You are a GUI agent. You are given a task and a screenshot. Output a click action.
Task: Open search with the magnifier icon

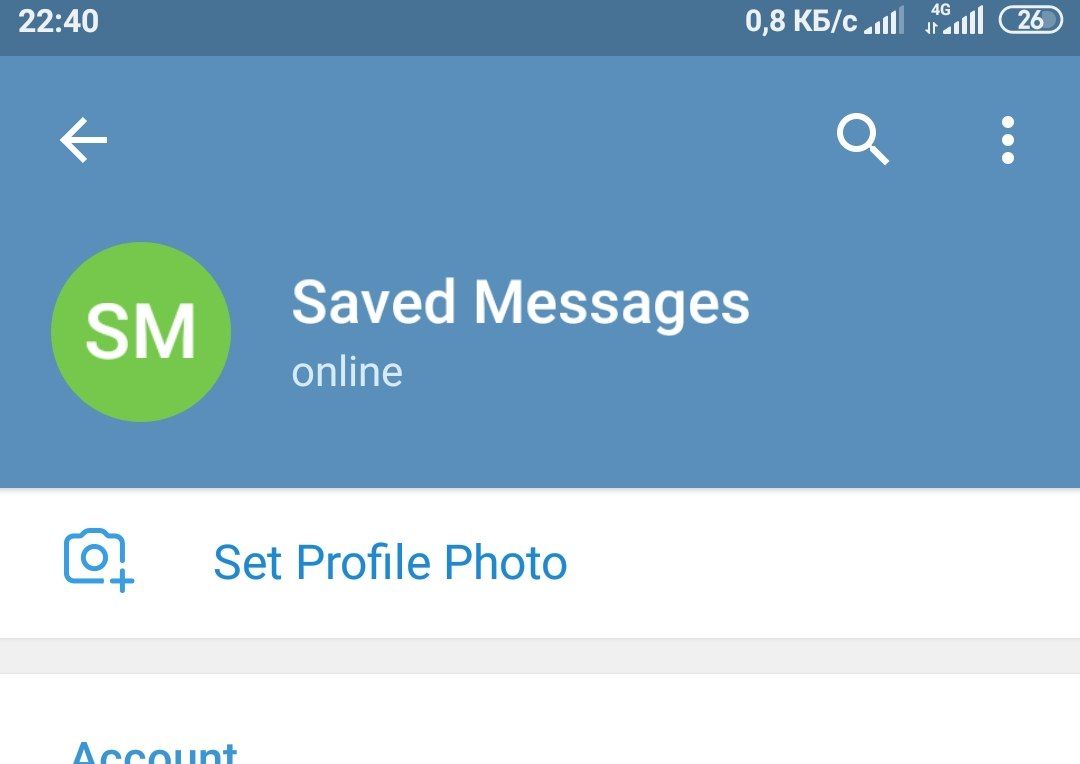(862, 140)
